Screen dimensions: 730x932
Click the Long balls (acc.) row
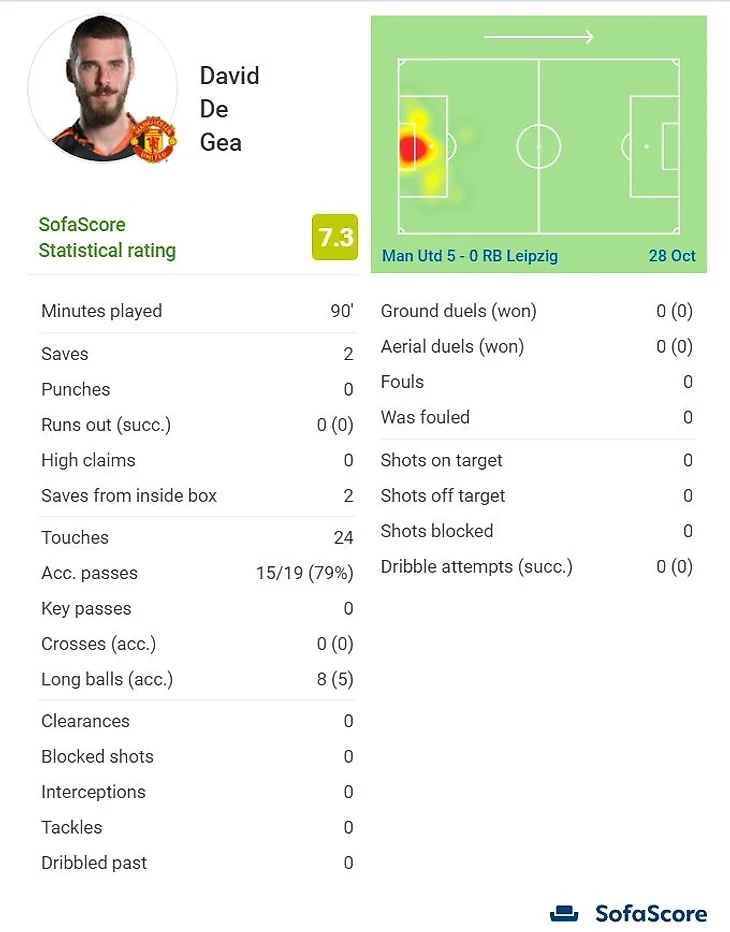pyautogui.click(x=197, y=679)
